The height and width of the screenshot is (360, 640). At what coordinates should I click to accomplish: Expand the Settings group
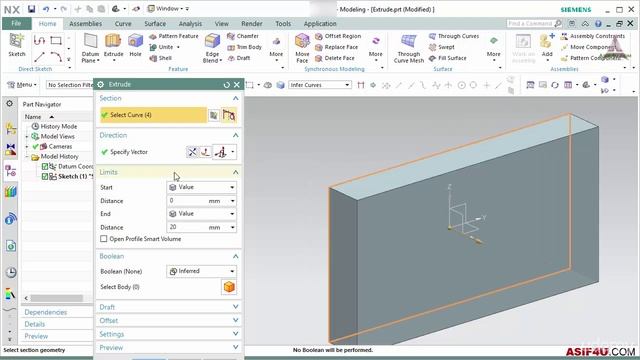(236, 334)
